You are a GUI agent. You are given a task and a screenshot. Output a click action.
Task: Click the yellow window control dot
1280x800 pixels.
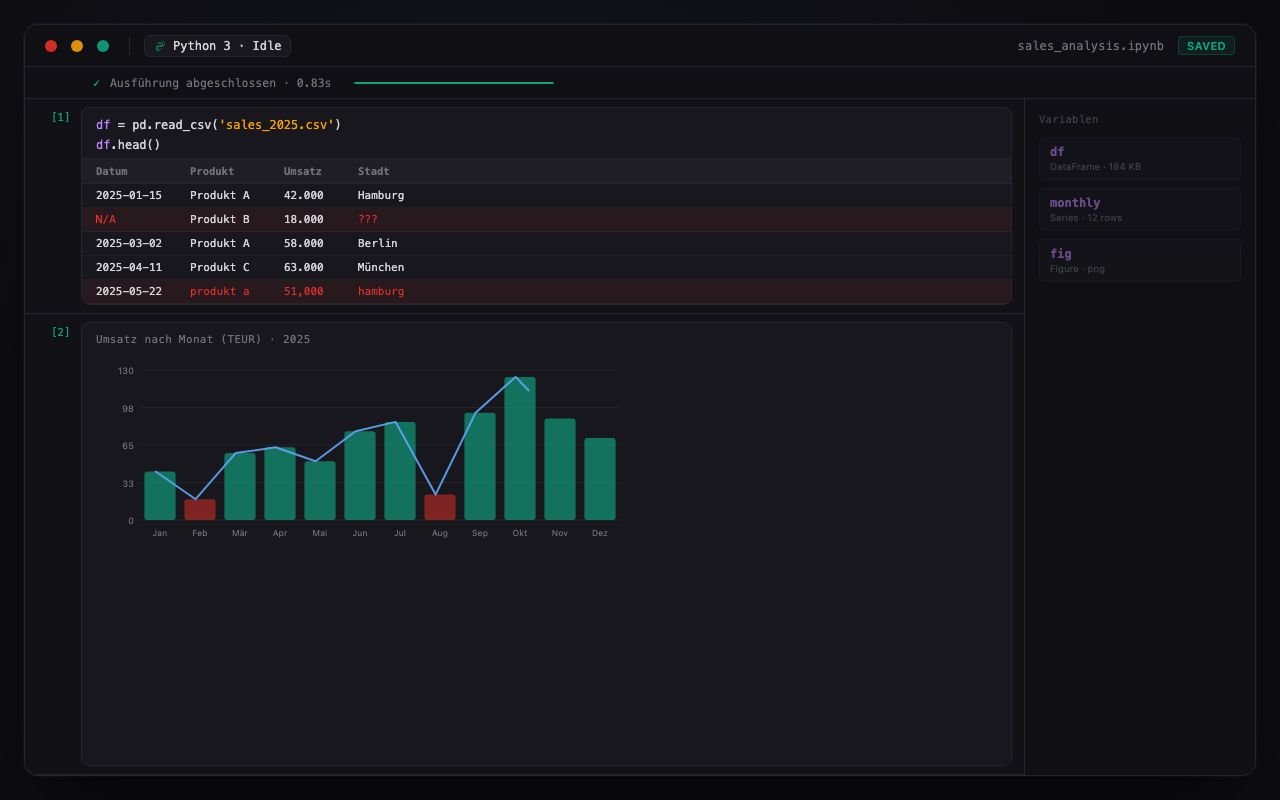[x=77, y=46]
